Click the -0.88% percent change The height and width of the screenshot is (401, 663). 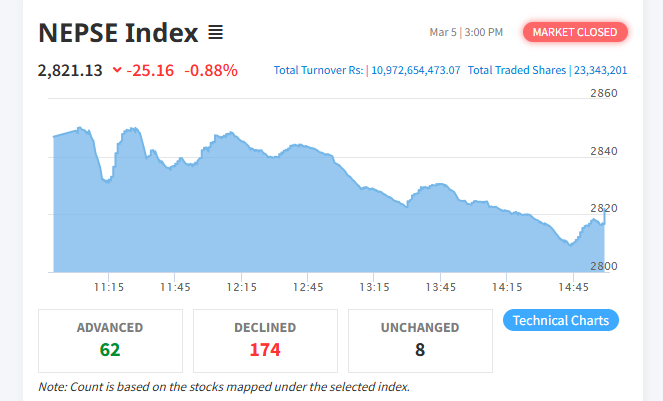(211, 70)
